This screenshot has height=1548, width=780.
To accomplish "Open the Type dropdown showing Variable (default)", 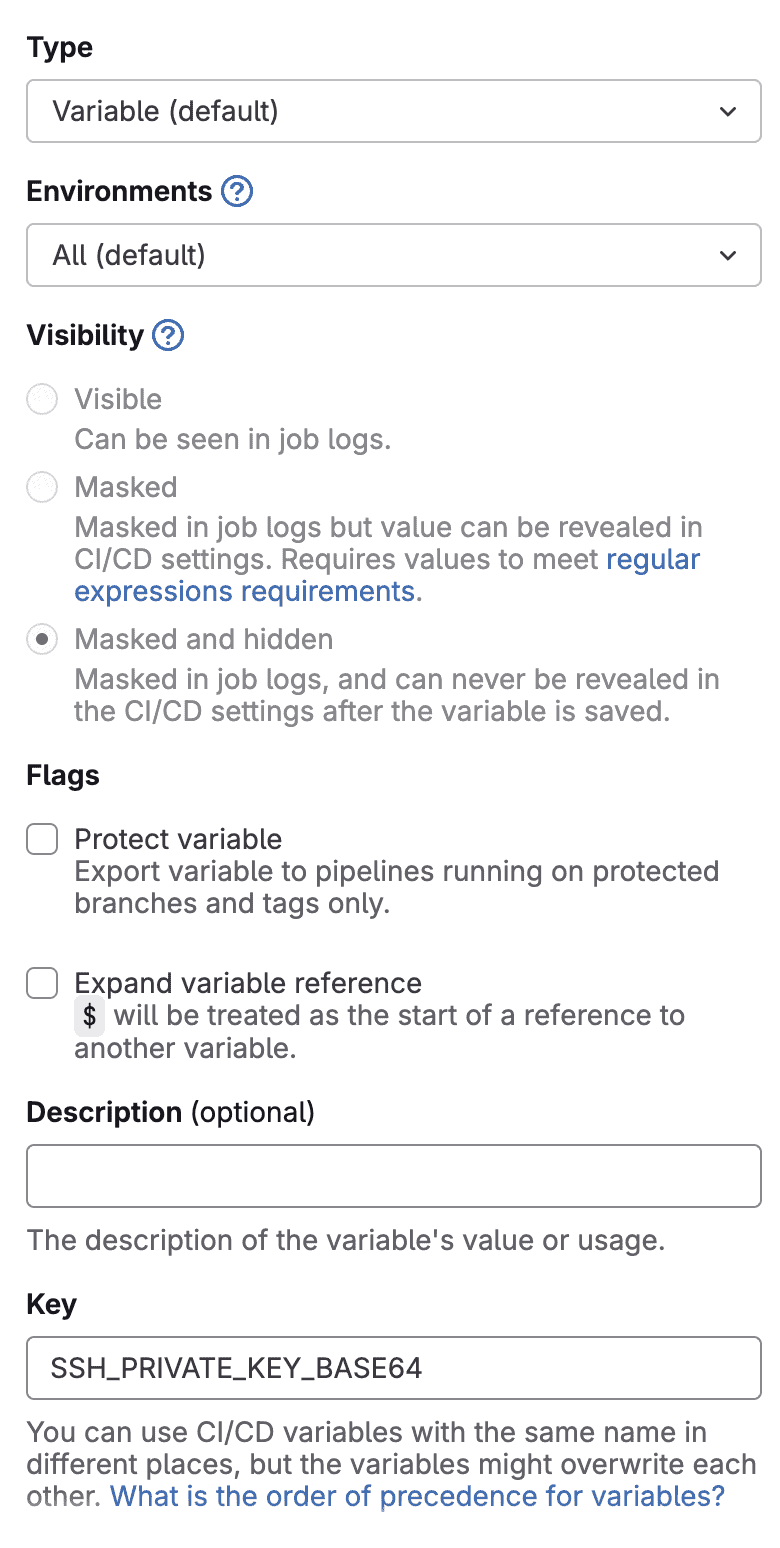I will [390, 111].
